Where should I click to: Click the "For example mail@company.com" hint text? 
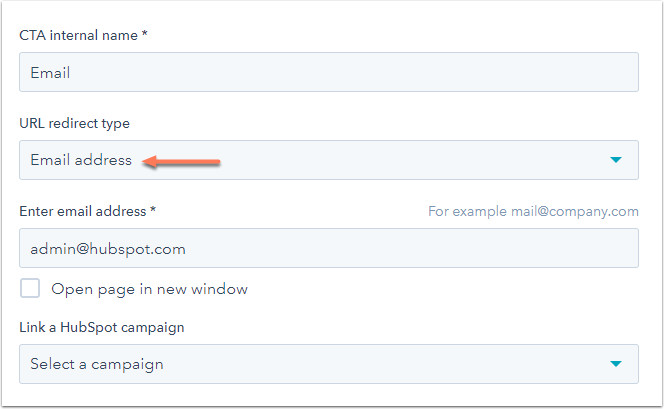click(x=533, y=211)
